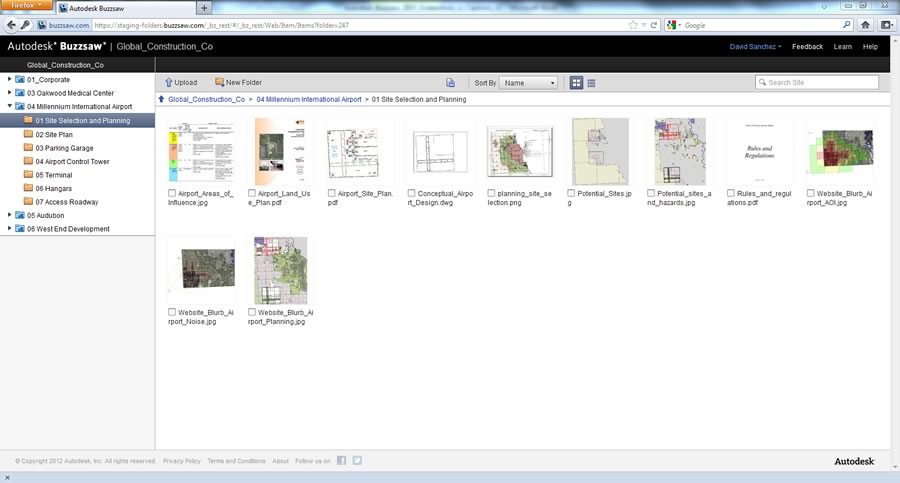The width and height of the screenshot is (900, 483).
Task: Open the Potential_Sites.jpg map thumbnail
Action: pos(600,152)
